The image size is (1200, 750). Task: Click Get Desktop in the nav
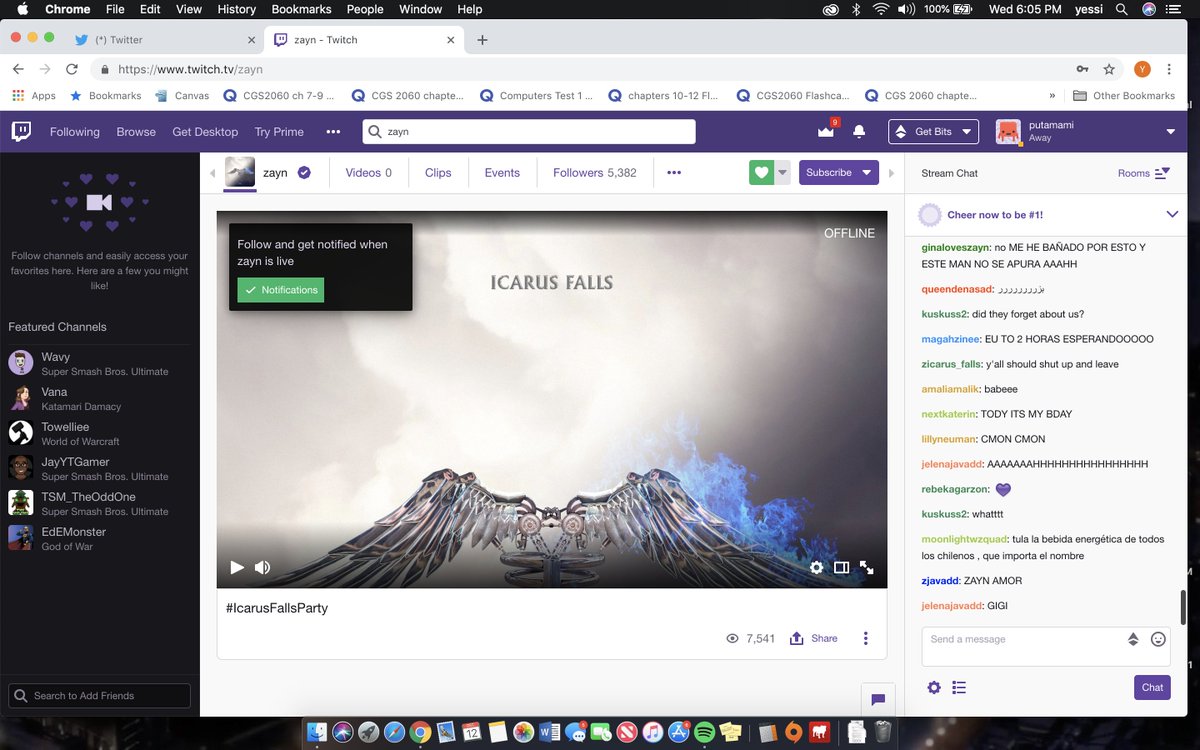point(205,131)
